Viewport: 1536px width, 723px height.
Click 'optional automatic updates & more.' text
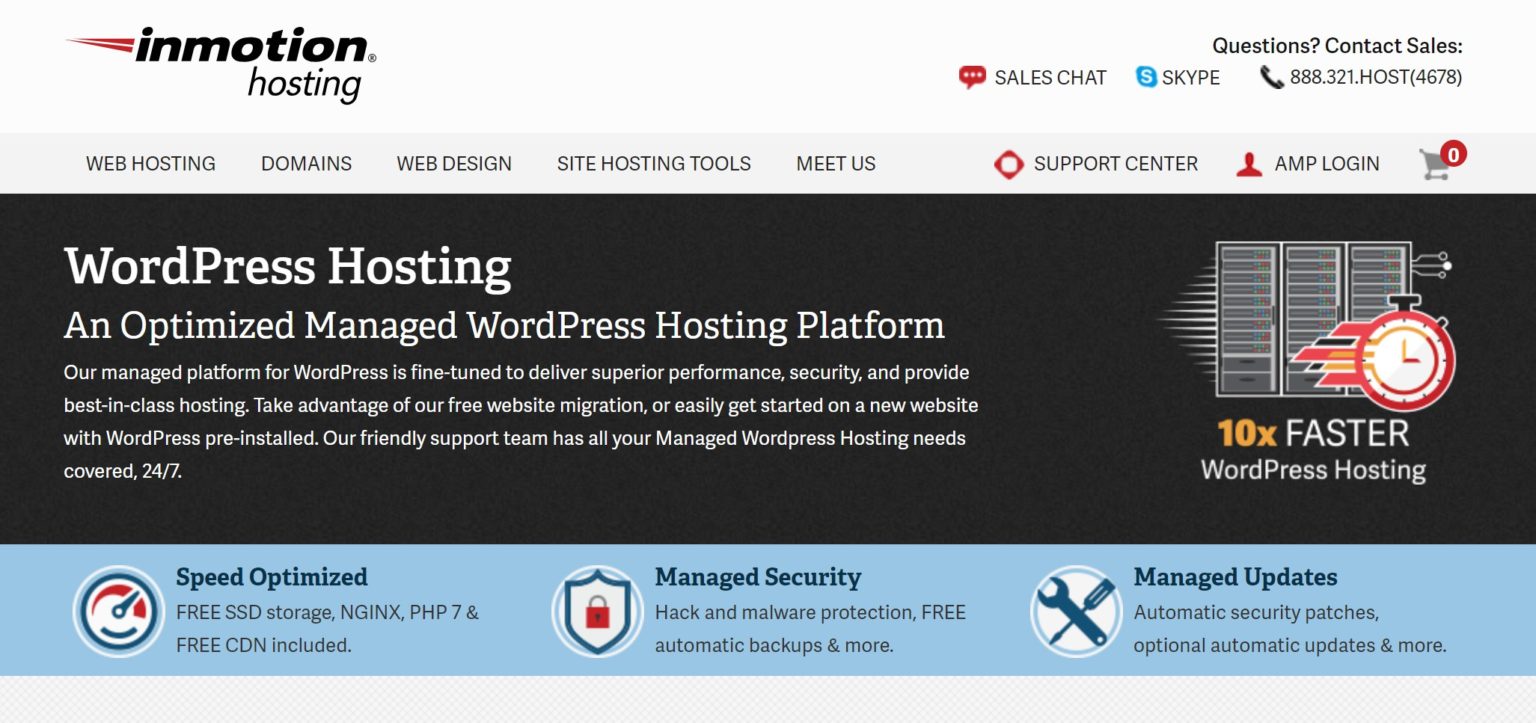[x=1290, y=645]
